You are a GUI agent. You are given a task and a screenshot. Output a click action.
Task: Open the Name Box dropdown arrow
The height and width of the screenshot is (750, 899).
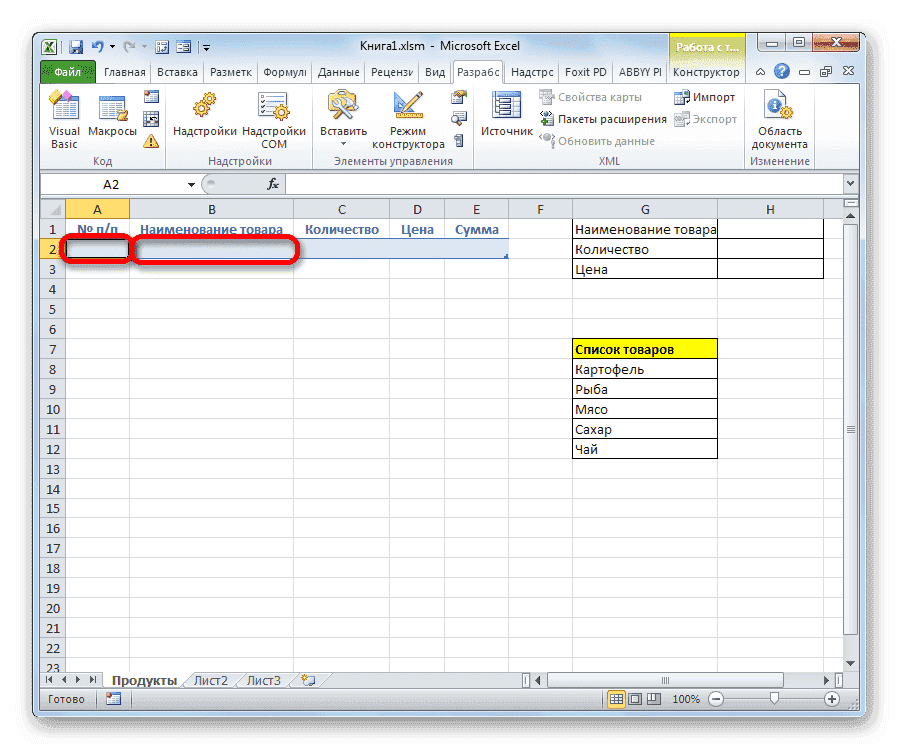pos(190,184)
